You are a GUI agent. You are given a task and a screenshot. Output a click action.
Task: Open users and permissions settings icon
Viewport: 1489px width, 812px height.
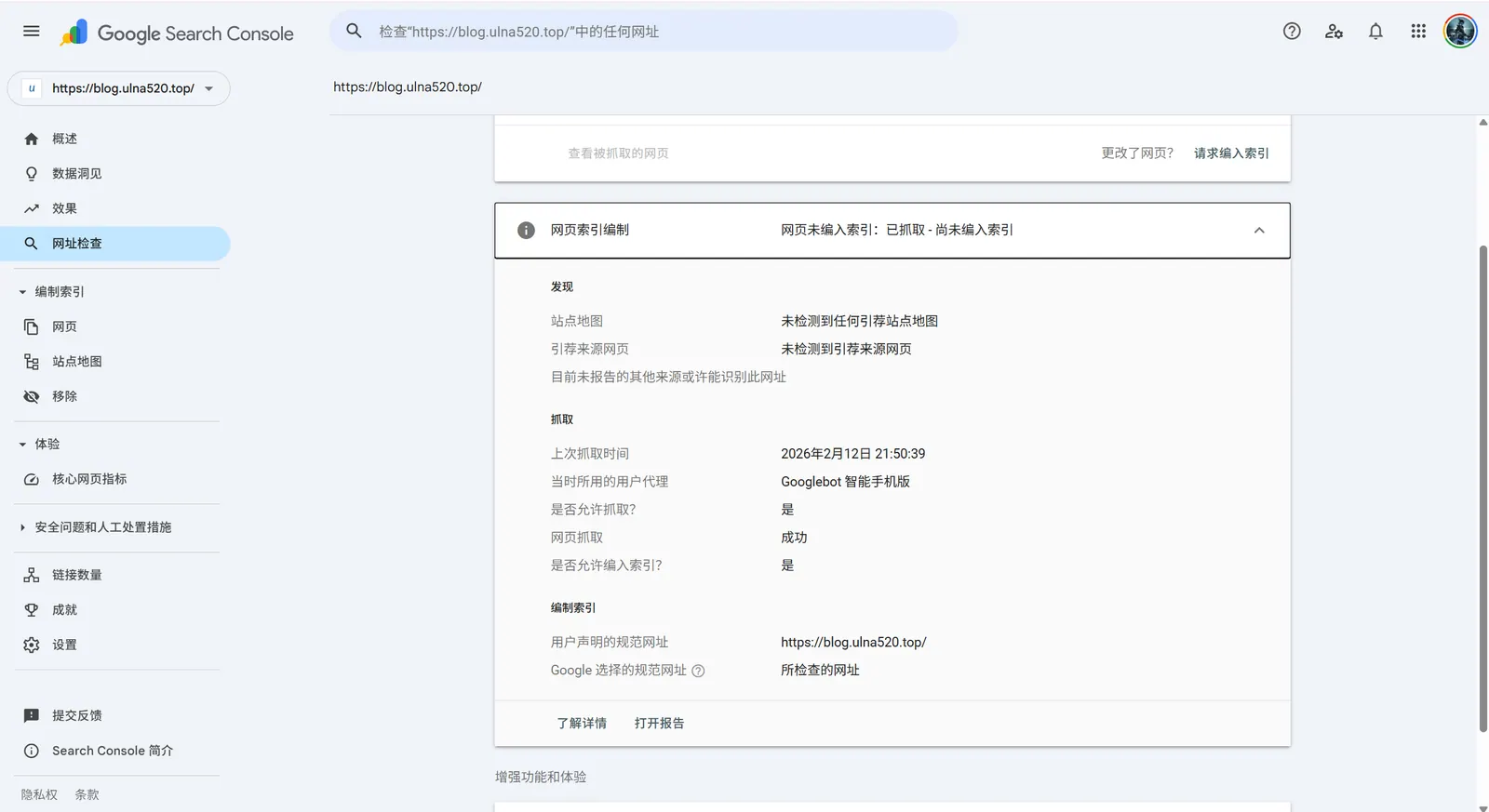(x=1334, y=32)
